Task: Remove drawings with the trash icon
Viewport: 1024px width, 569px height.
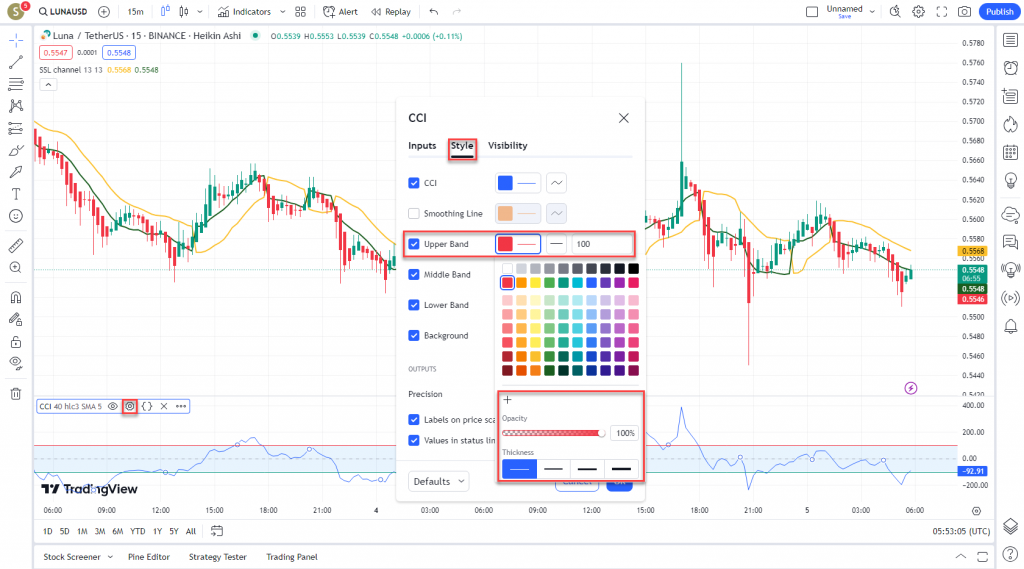Action: coord(16,393)
